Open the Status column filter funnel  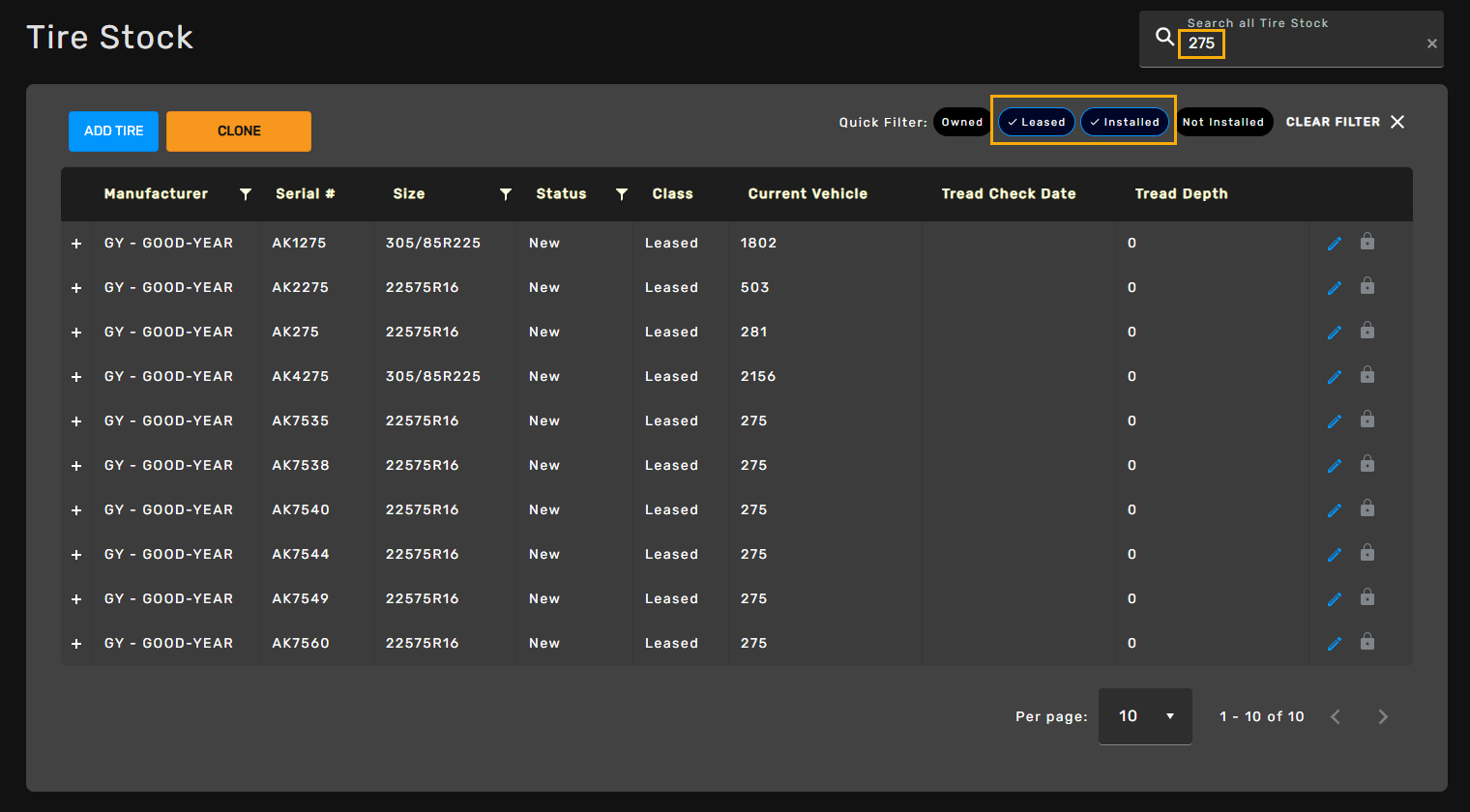(x=622, y=194)
